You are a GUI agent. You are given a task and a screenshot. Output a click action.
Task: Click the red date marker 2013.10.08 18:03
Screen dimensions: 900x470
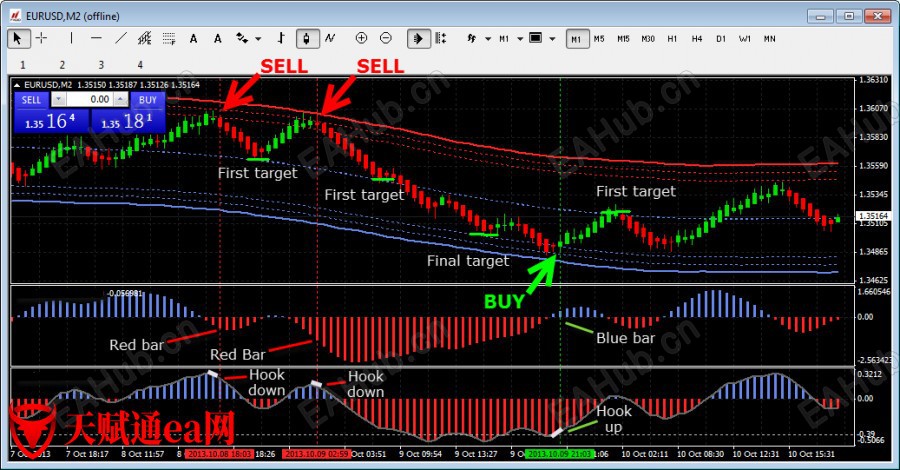tap(219, 454)
